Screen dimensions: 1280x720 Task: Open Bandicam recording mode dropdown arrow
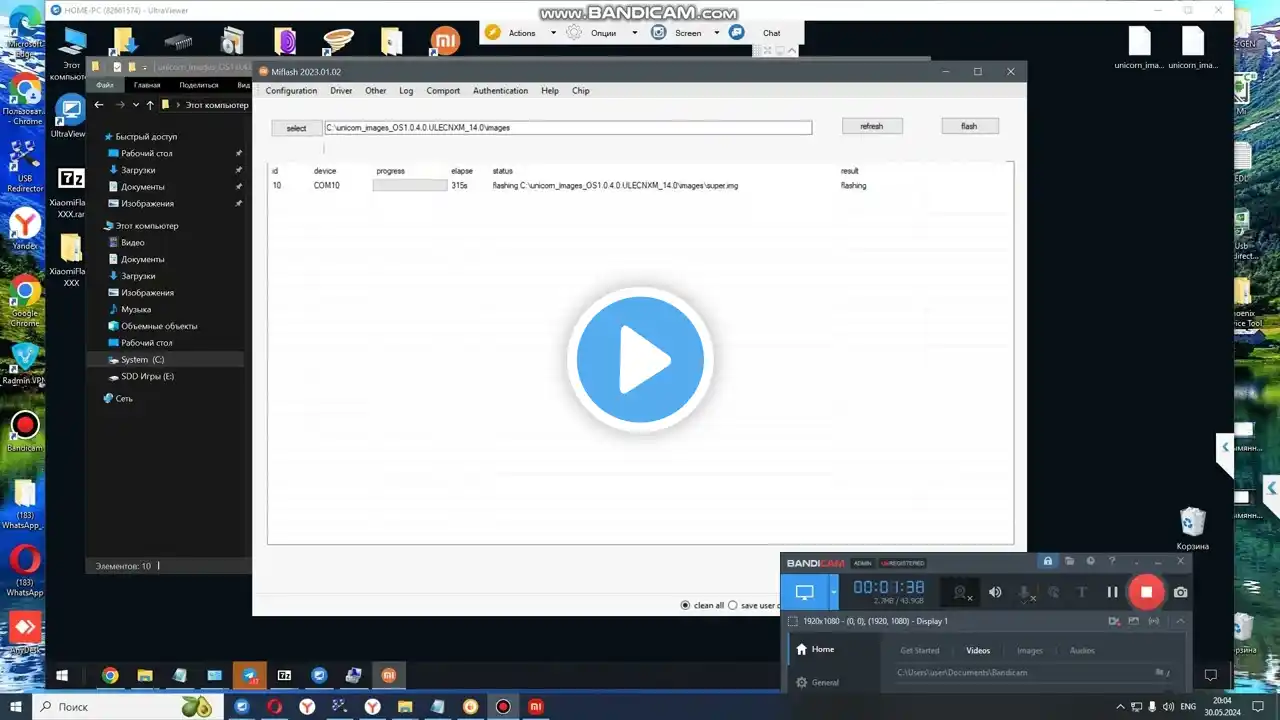(833, 592)
